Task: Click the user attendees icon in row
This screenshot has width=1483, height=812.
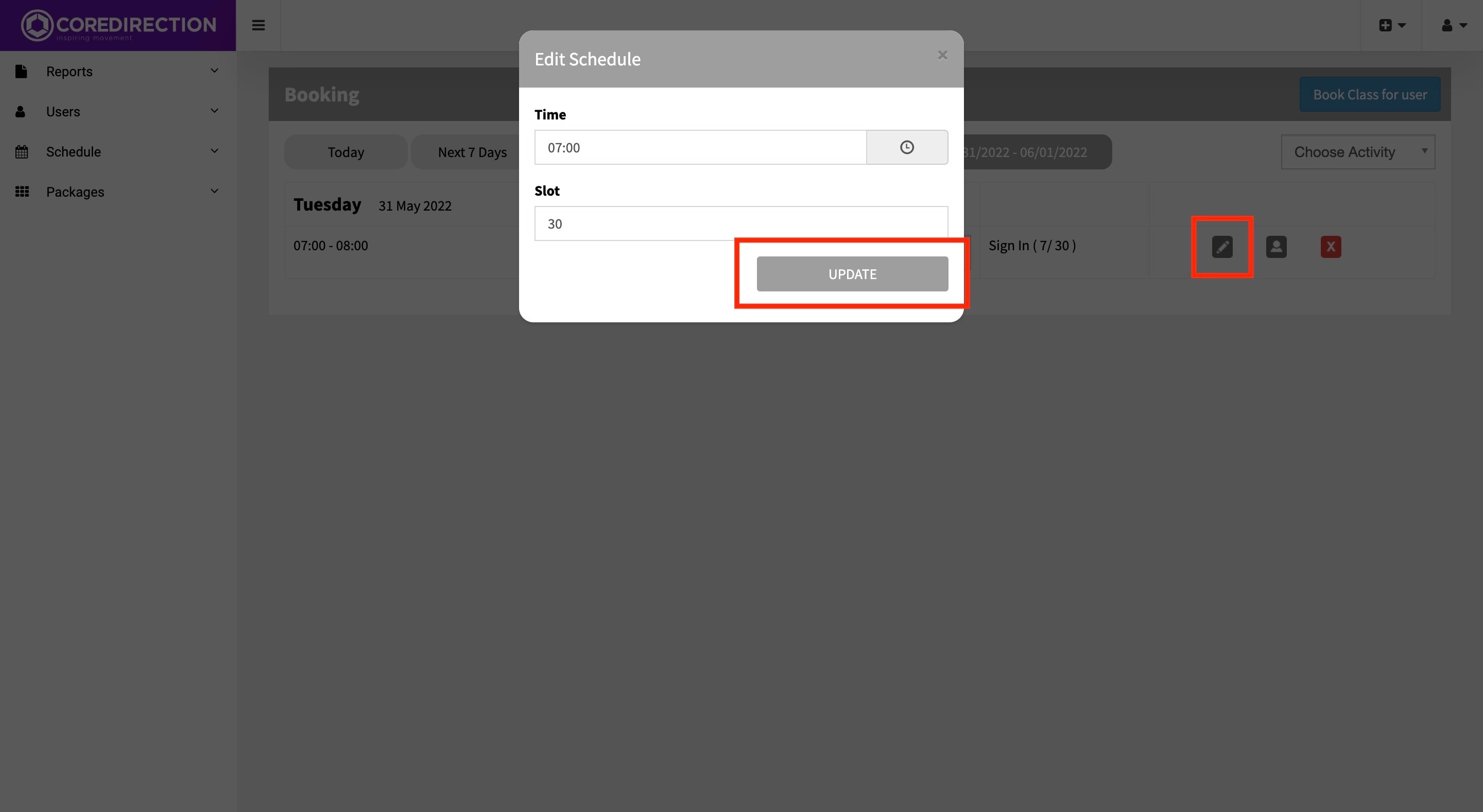Action: pos(1277,247)
